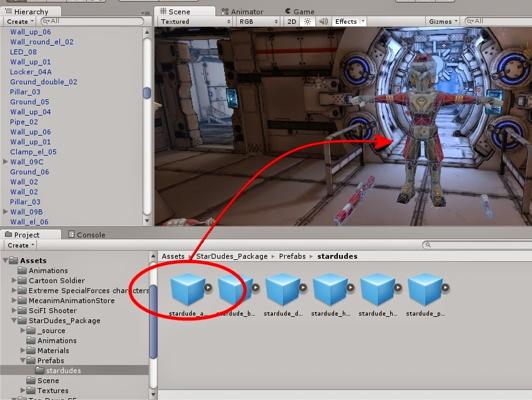Toggle scene lighting sun icon
The width and height of the screenshot is (532, 400).
[307, 21]
